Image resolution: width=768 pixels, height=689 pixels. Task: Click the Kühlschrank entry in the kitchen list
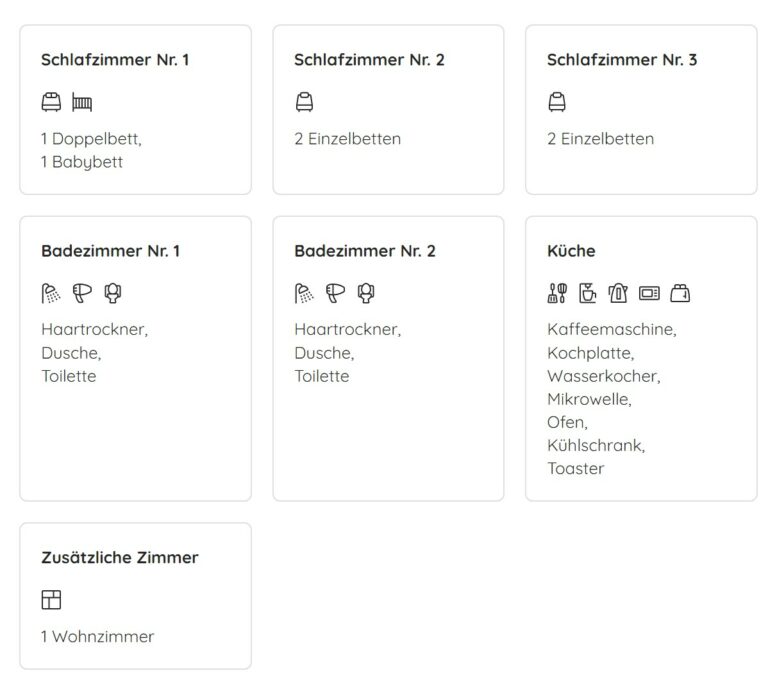(x=596, y=445)
